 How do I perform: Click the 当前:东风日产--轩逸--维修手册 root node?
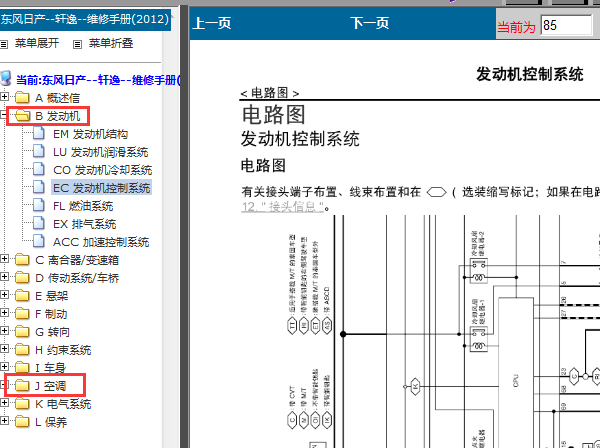(x=98, y=80)
